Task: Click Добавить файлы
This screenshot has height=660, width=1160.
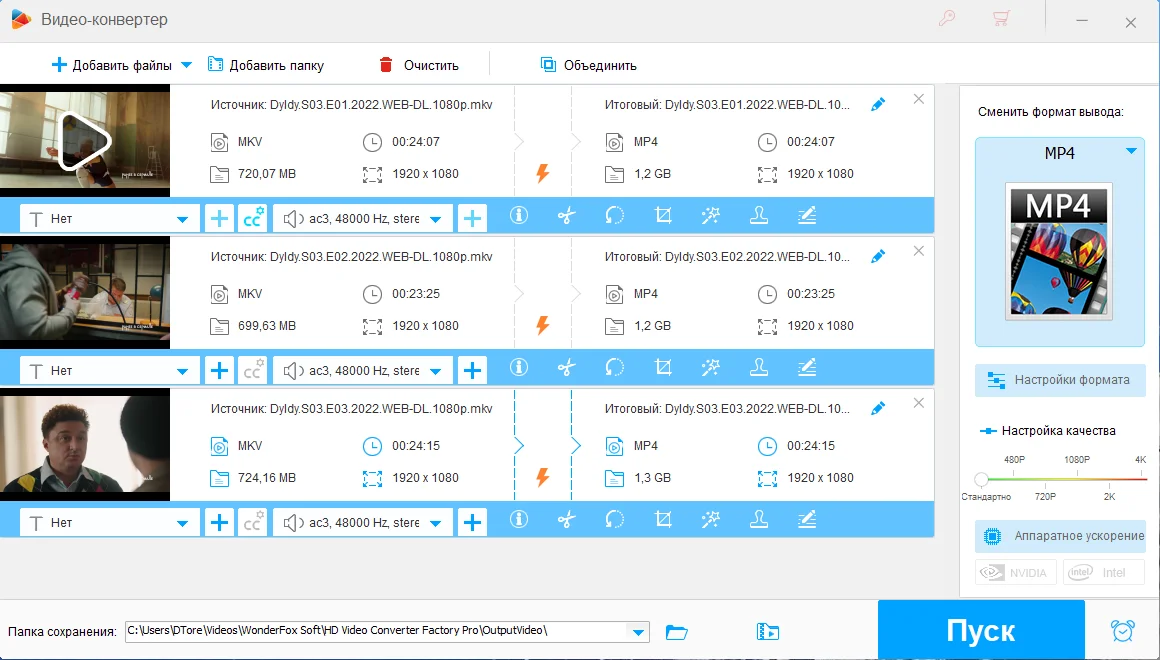Action: 112,65
